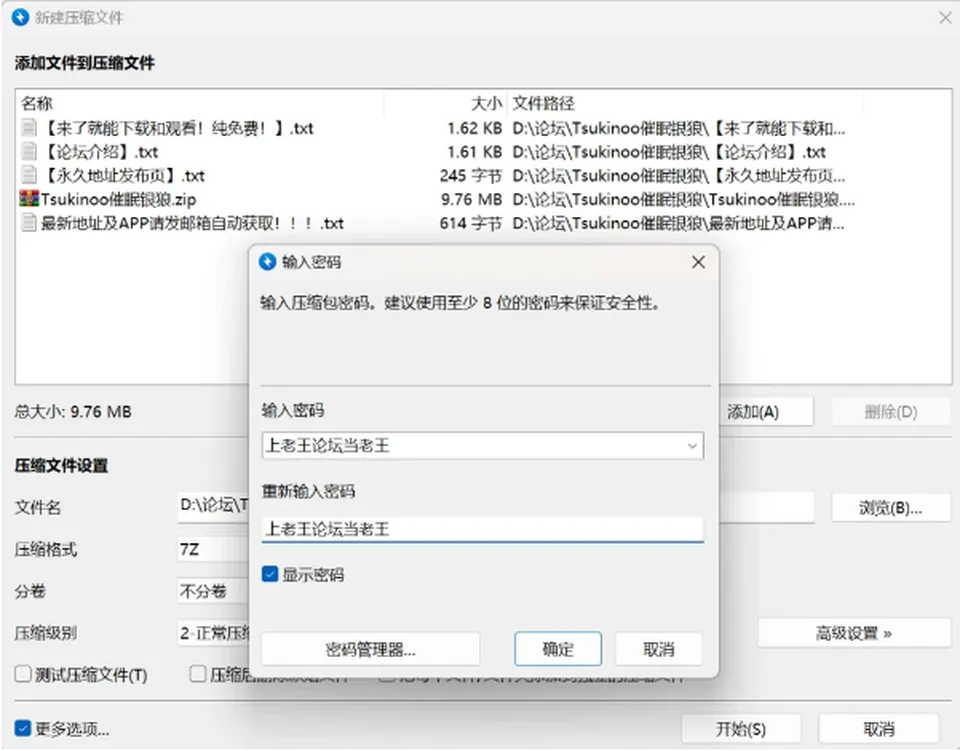Click the 添加(A) button
Viewport: 960px width, 751px height.
(766, 412)
